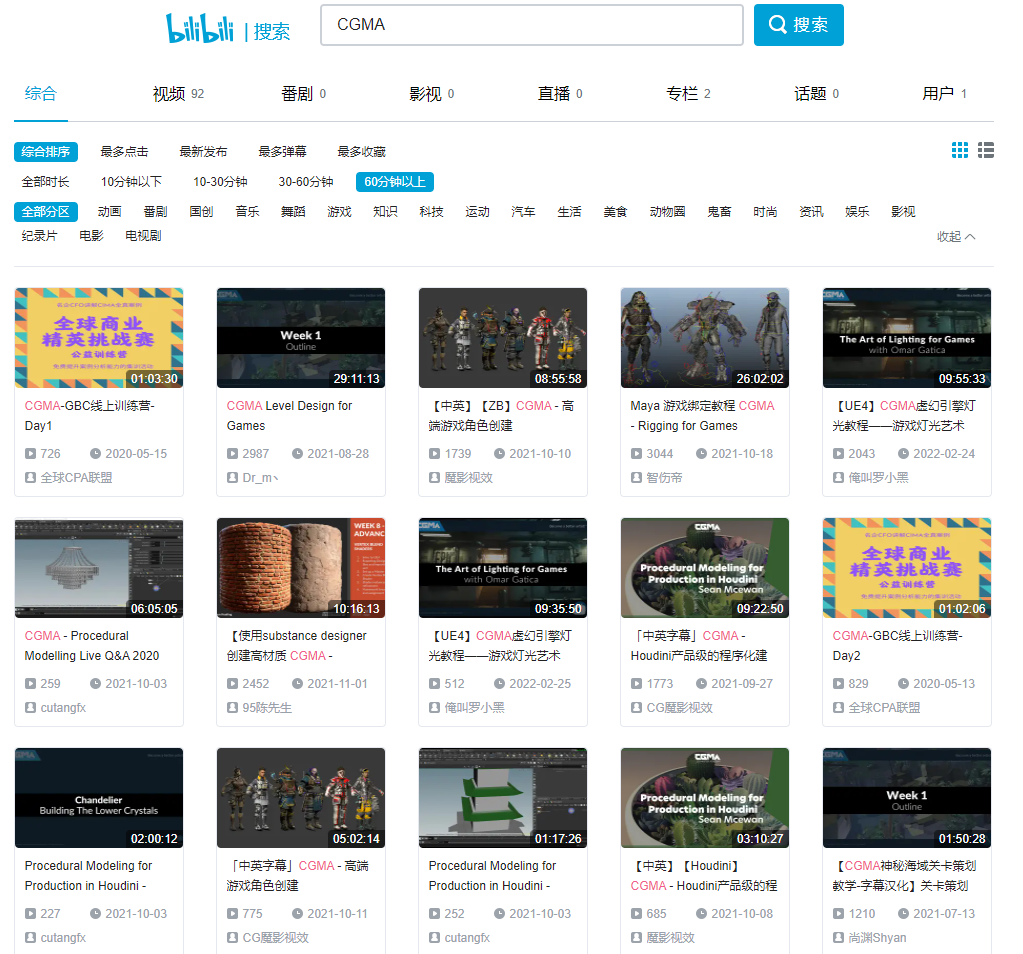
Task: Click clock icon beside 2021-09-27
Action: coord(701,684)
